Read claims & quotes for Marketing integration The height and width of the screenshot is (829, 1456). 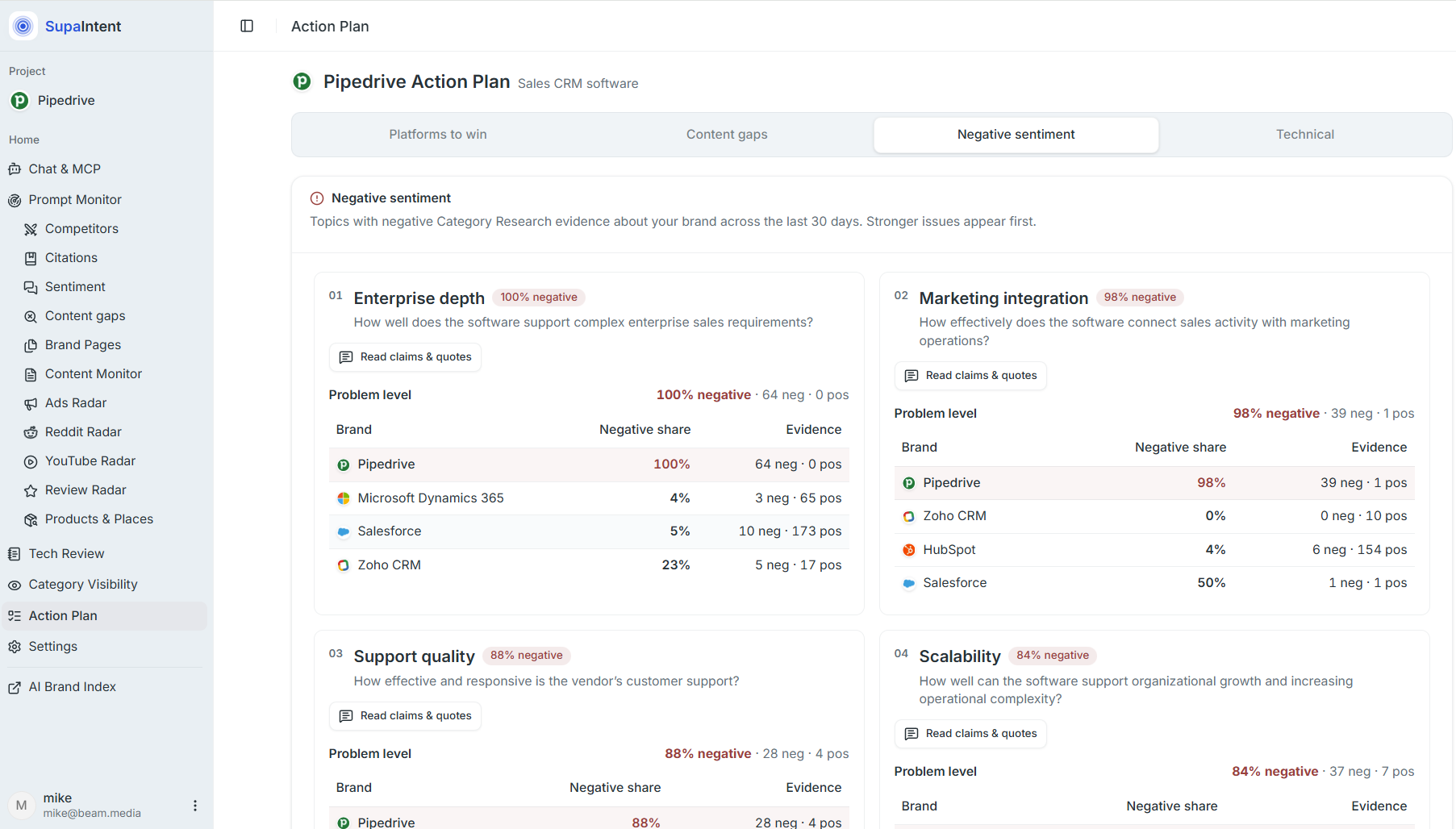[x=970, y=376]
